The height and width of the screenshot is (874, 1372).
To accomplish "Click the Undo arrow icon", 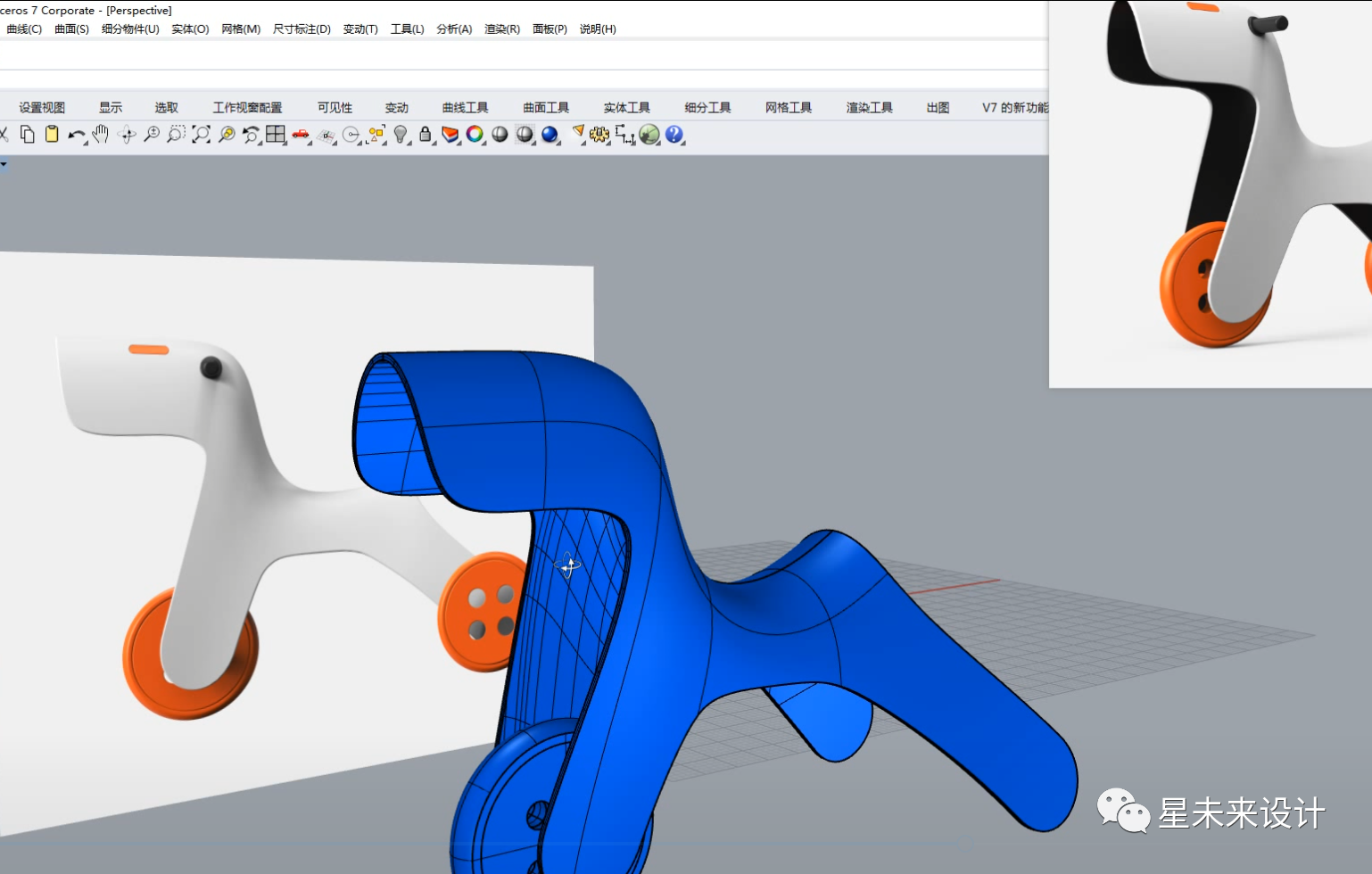I will [77, 135].
